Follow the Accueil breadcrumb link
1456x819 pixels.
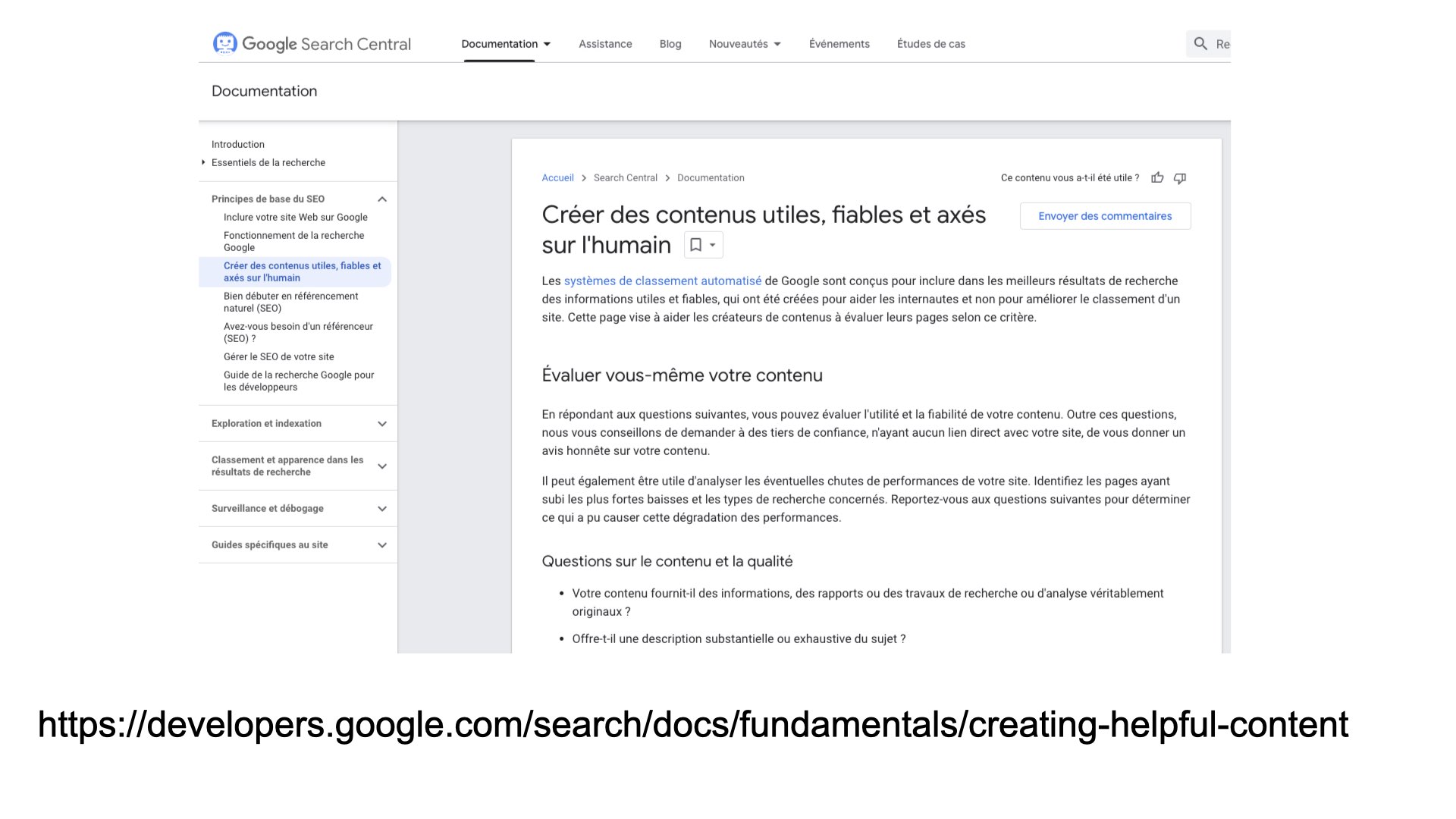(557, 177)
